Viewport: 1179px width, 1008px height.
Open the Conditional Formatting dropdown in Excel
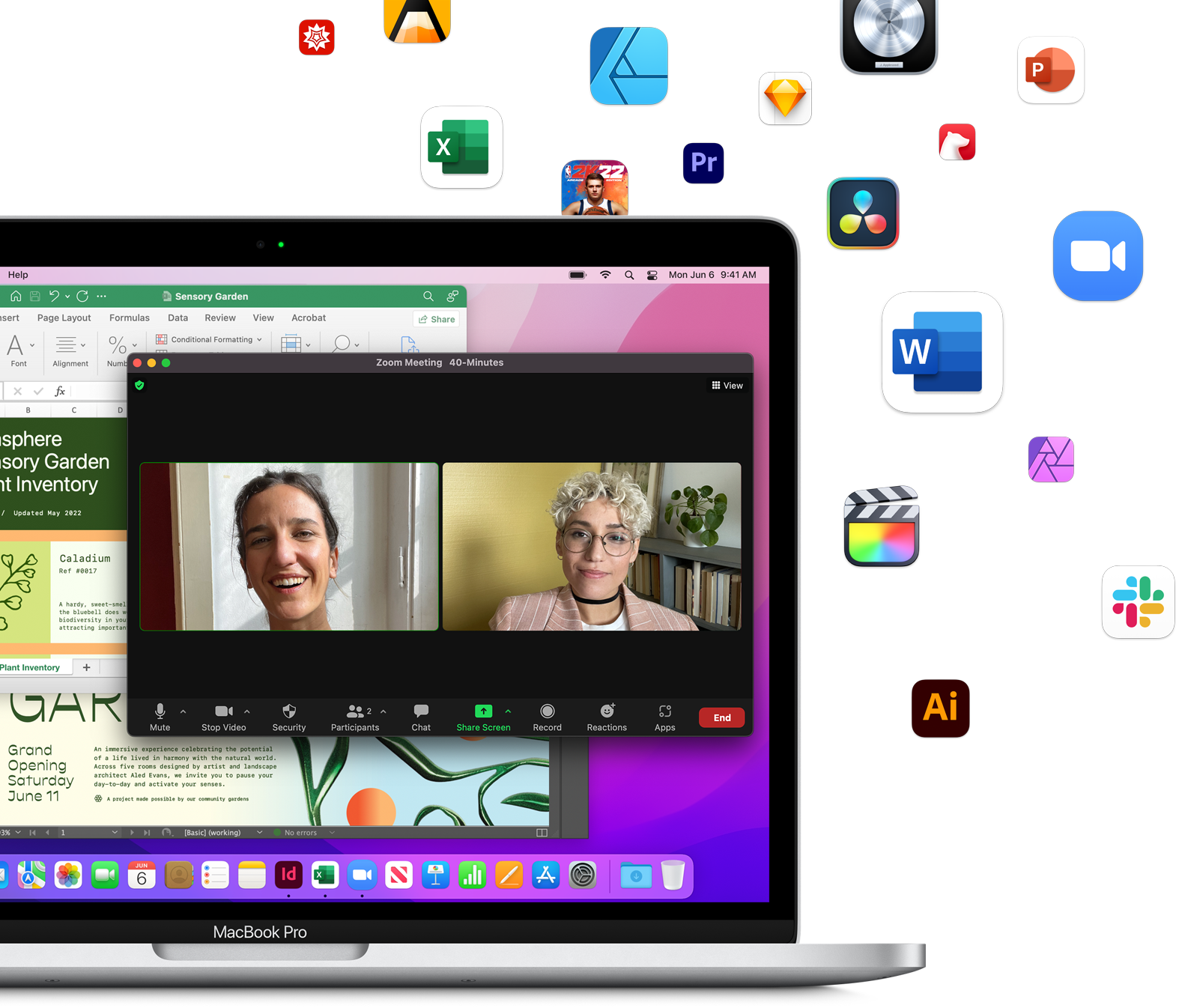[209, 339]
